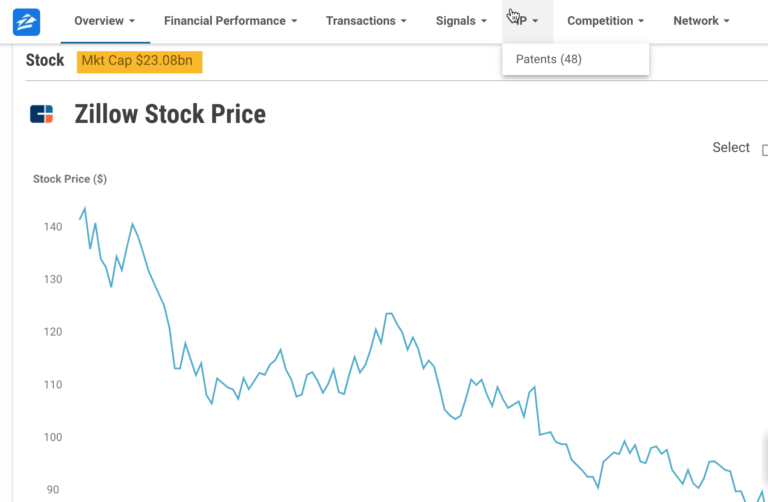Click the Mkt Cap $23.08bn badge
The width and height of the screenshot is (768, 502).
tap(140, 62)
